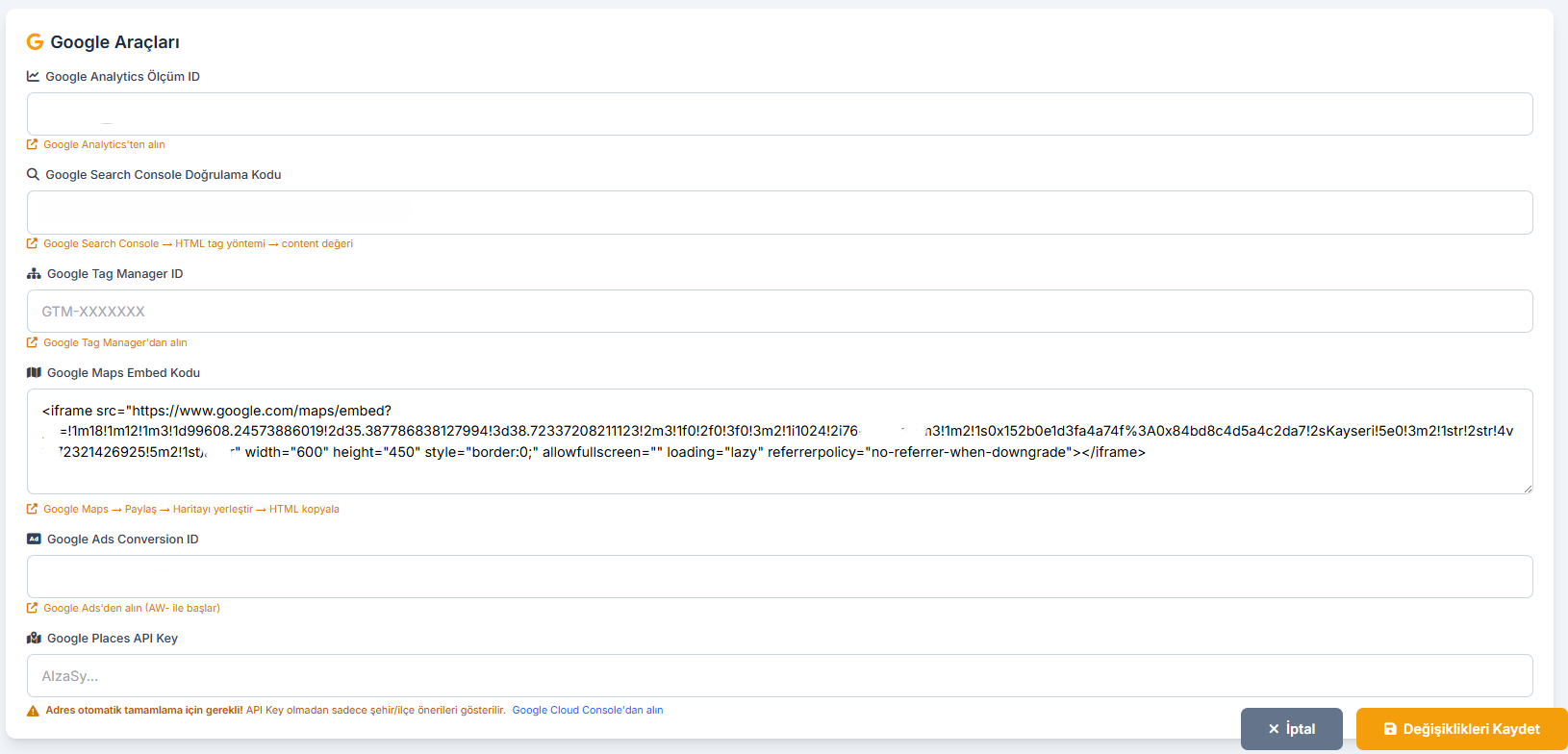
Task: Open the "Google Tag Manager'dan alın" link
Action: tap(114, 342)
